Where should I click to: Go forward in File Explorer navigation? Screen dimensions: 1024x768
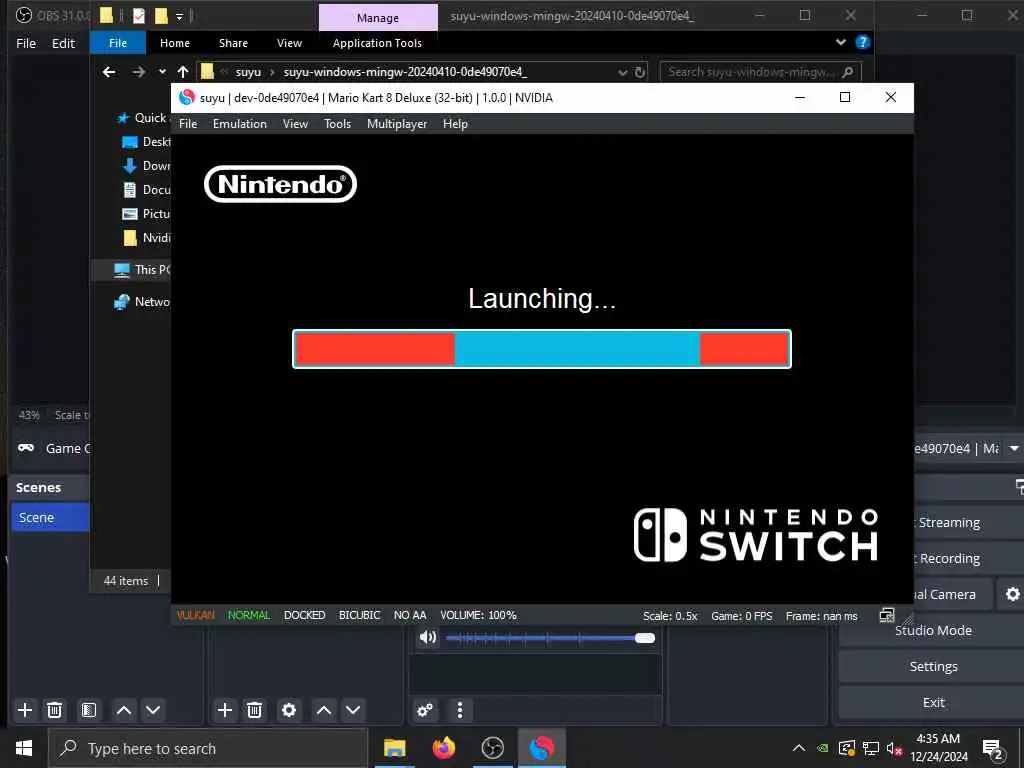(x=138, y=72)
